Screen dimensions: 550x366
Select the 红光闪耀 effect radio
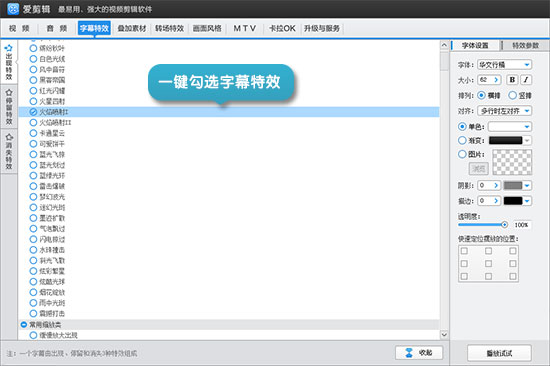pos(33,91)
